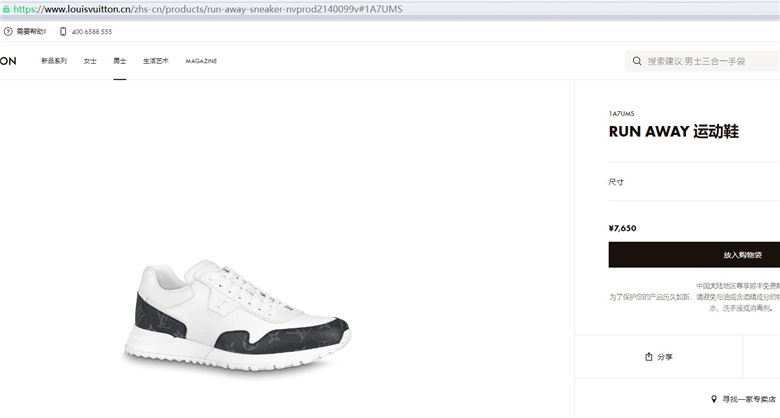Click the share icon

tap(649, 357)
